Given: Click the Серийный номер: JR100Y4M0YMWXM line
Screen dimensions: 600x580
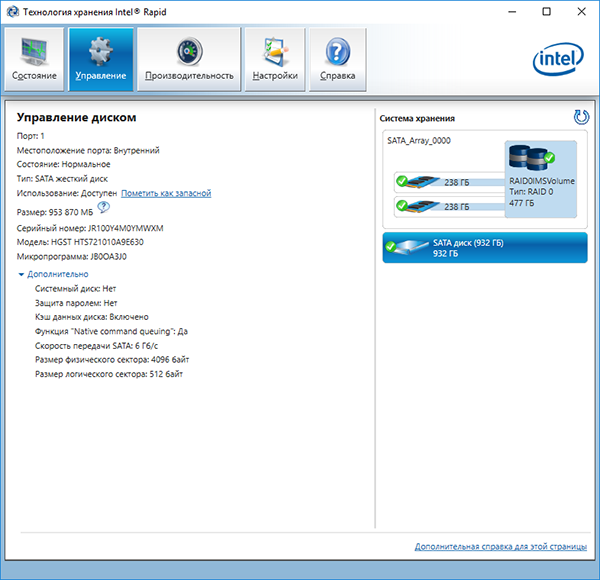Looking at the screenshot, I should pos(90,228).
